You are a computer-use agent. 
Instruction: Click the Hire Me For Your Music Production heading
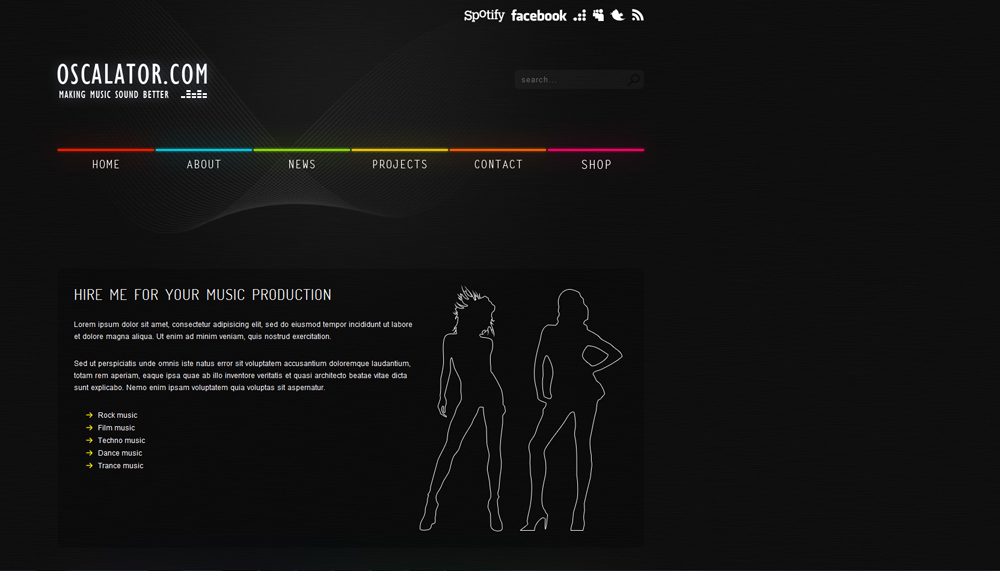[x=202, y=295]
